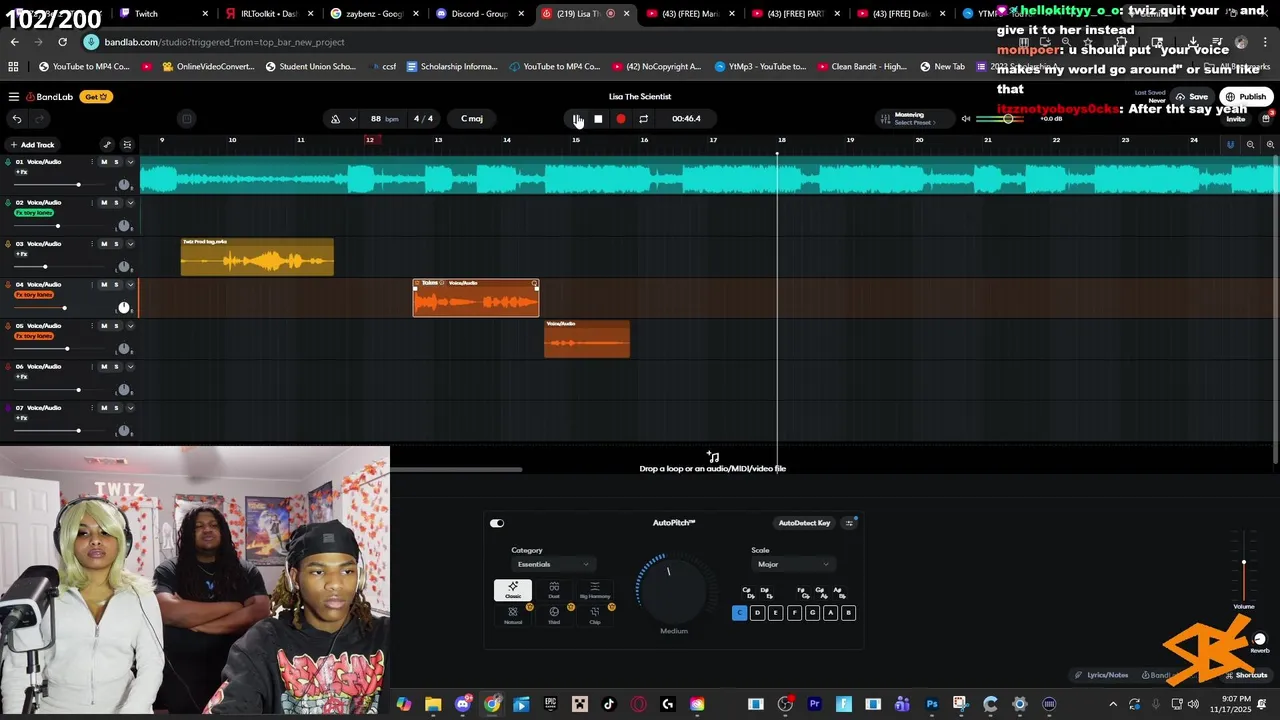Open the Clean Bandit bookmark
The image size is (1280, 720).
862,67
